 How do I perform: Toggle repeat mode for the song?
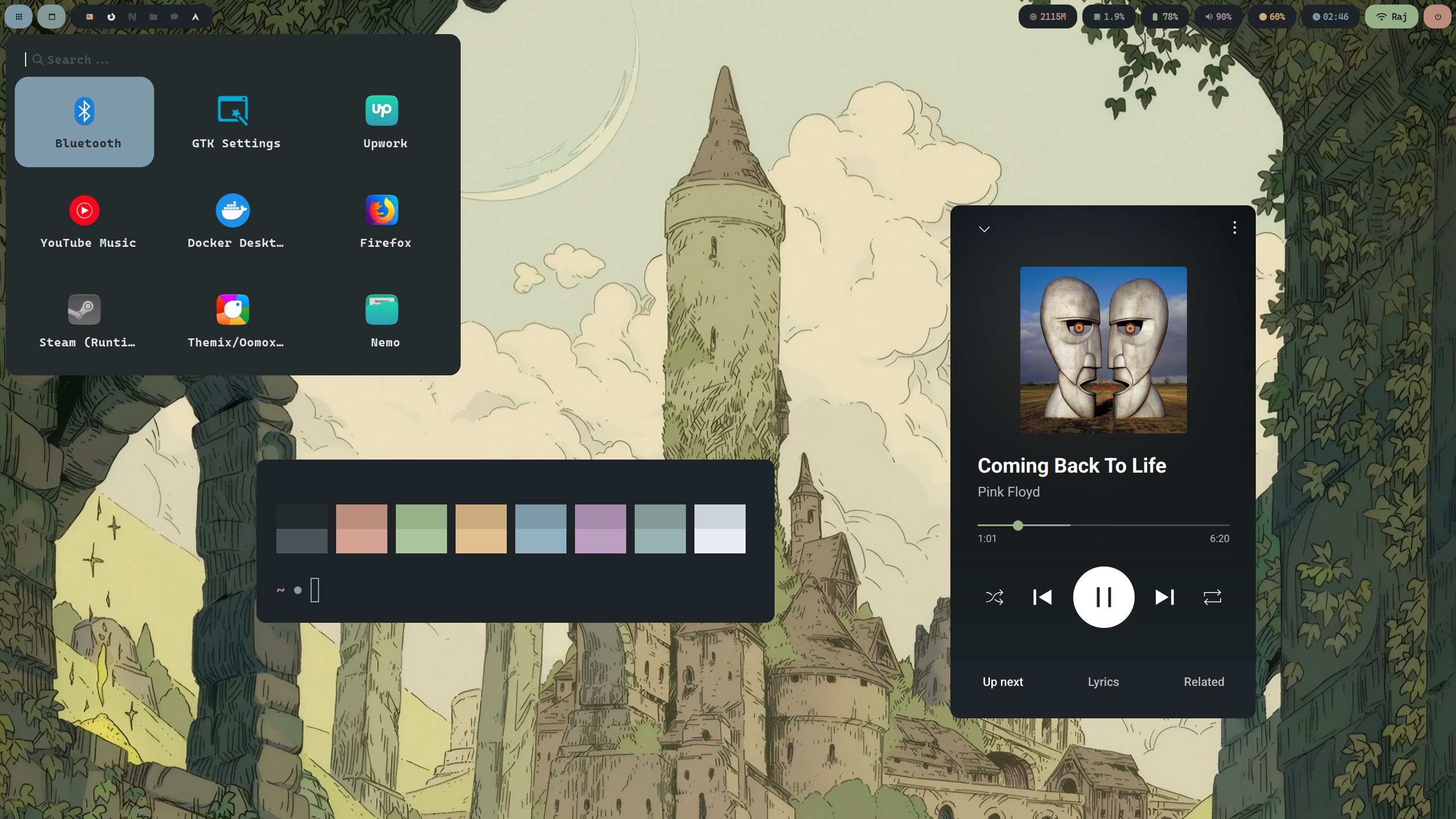point(1213,597)
